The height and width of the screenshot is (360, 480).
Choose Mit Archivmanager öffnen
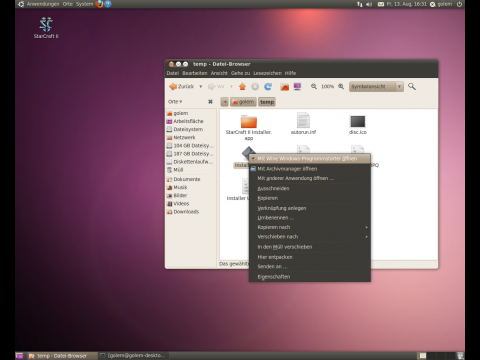[310, 169]
